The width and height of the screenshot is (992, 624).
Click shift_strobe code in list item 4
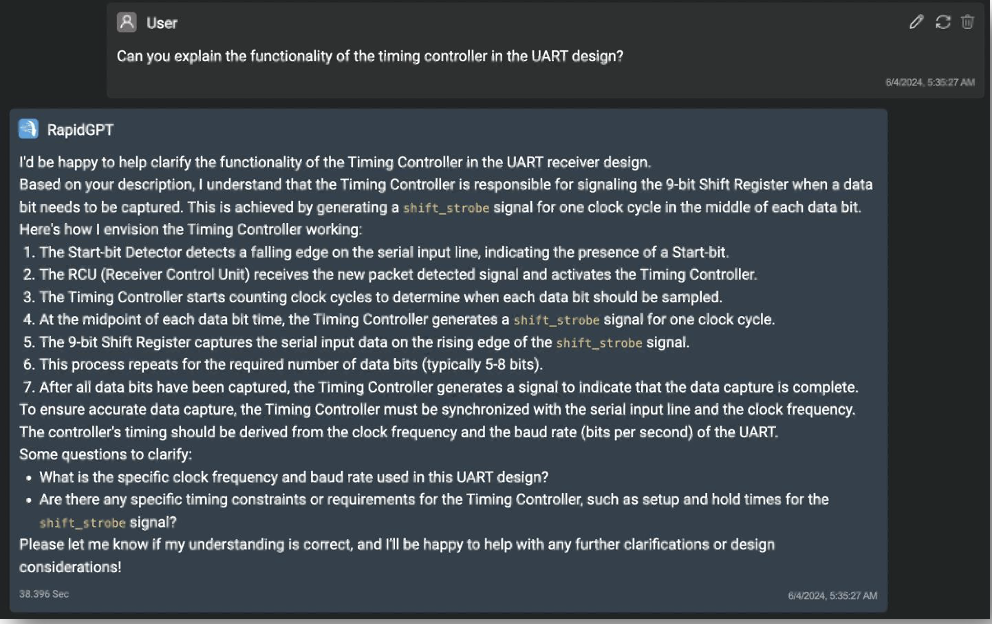point(556,320)
